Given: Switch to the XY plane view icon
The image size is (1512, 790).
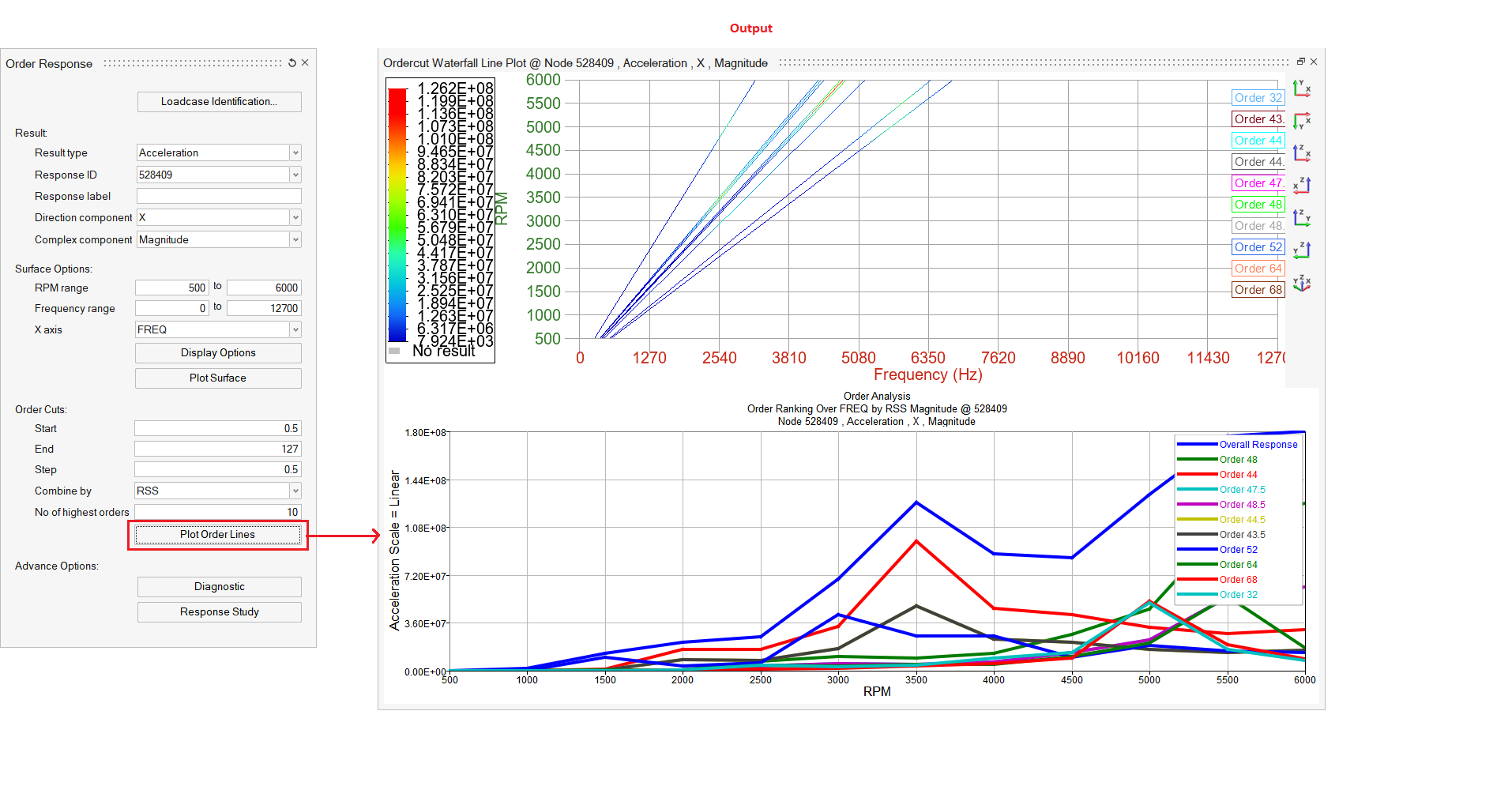Looking at the screenshot, I should (1302, 88).
